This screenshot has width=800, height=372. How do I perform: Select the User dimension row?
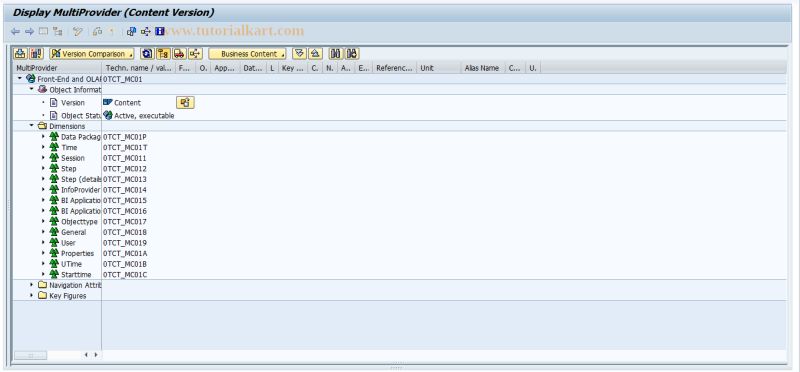[68, 243]
